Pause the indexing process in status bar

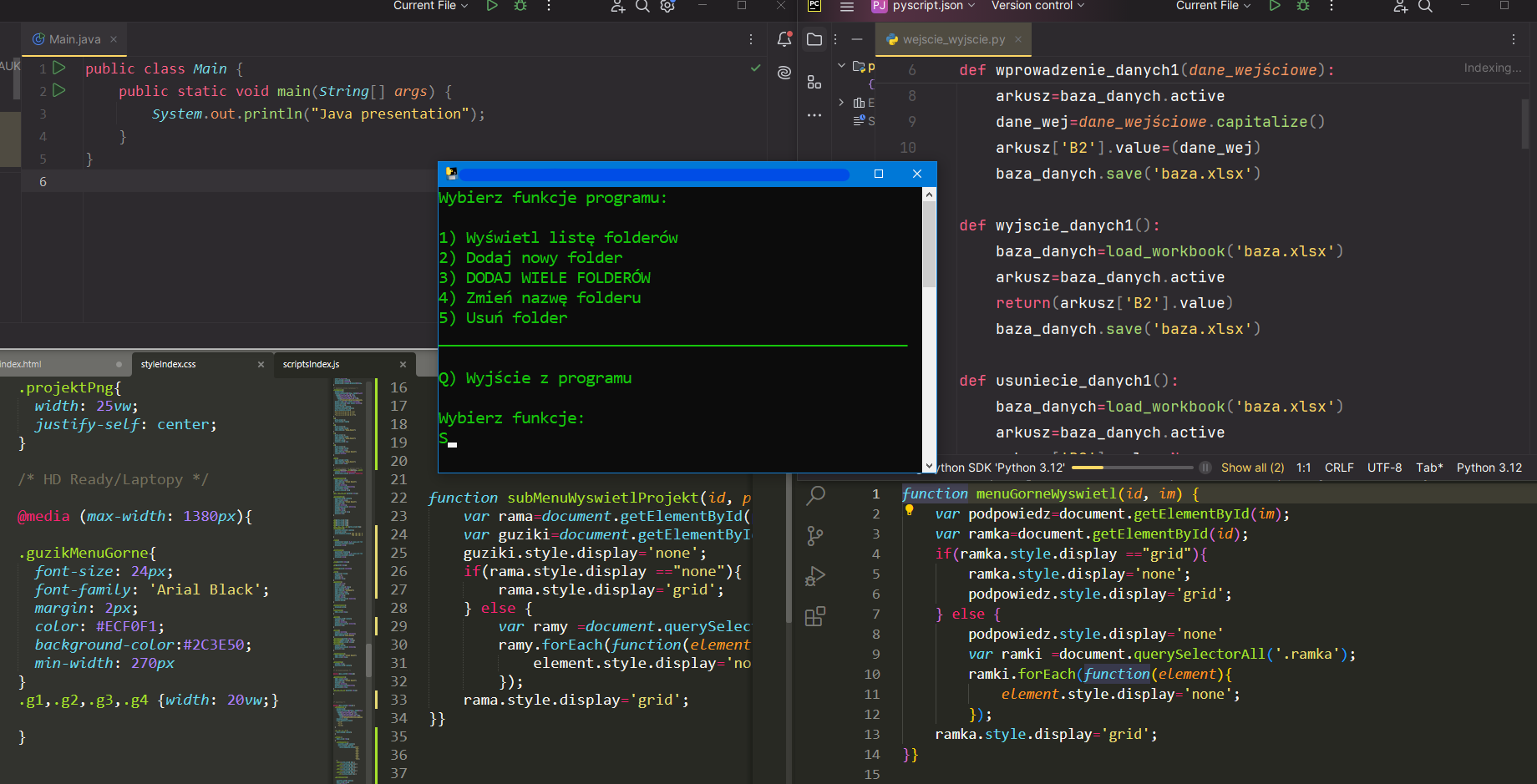point(1205,468)
